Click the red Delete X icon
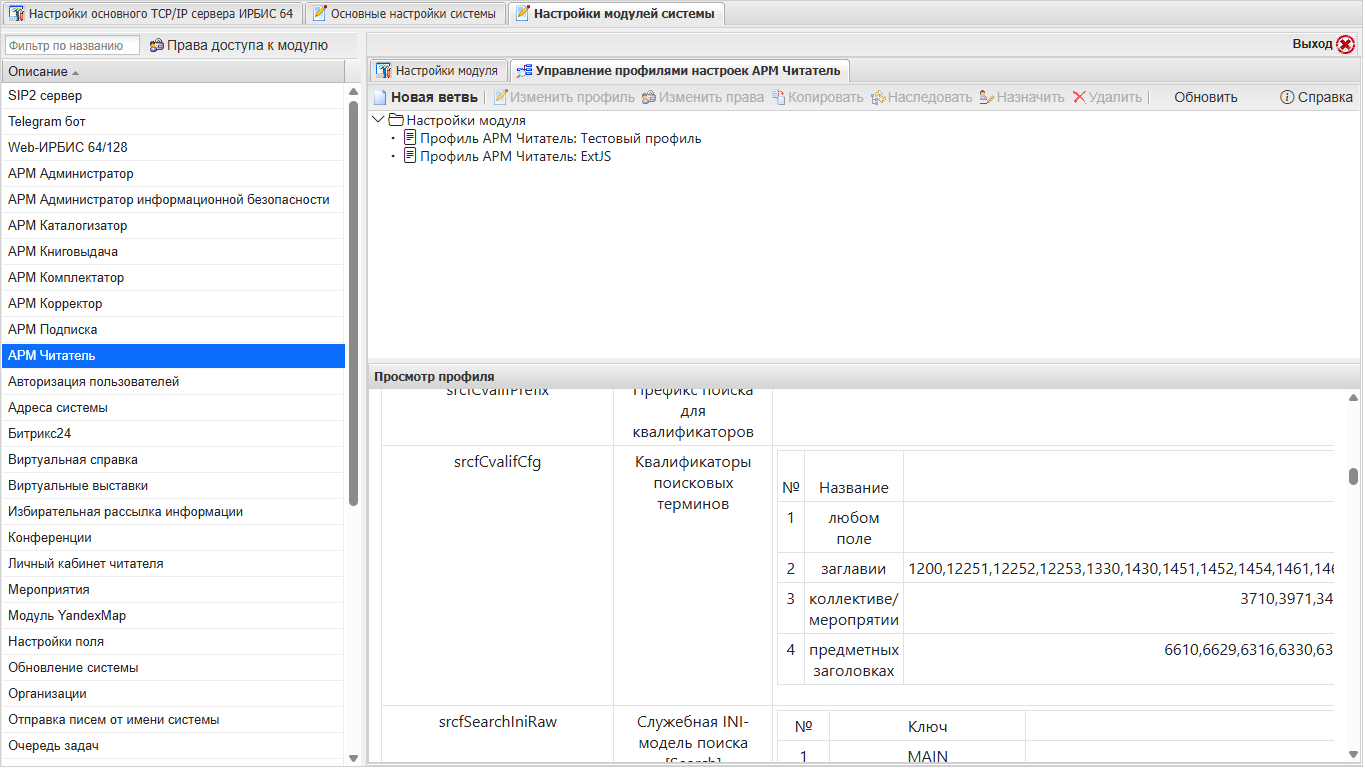 [1079, 97]
